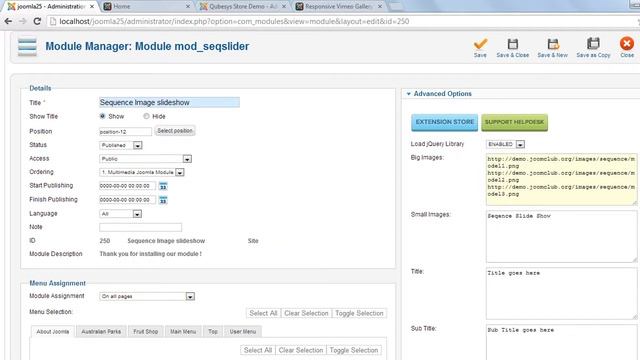
Task: Click the lower Toggle Selection inside tab panel
Action: pyautogui.click(x=353, y=350)
